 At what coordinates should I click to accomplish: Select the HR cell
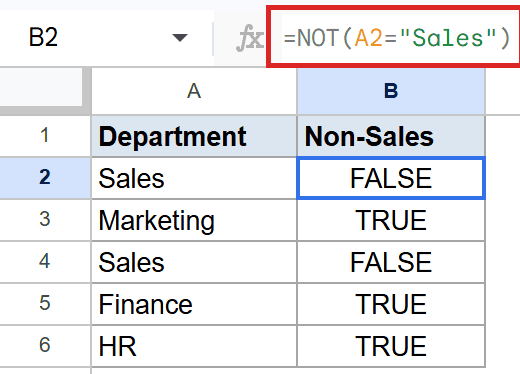[194, 346]
